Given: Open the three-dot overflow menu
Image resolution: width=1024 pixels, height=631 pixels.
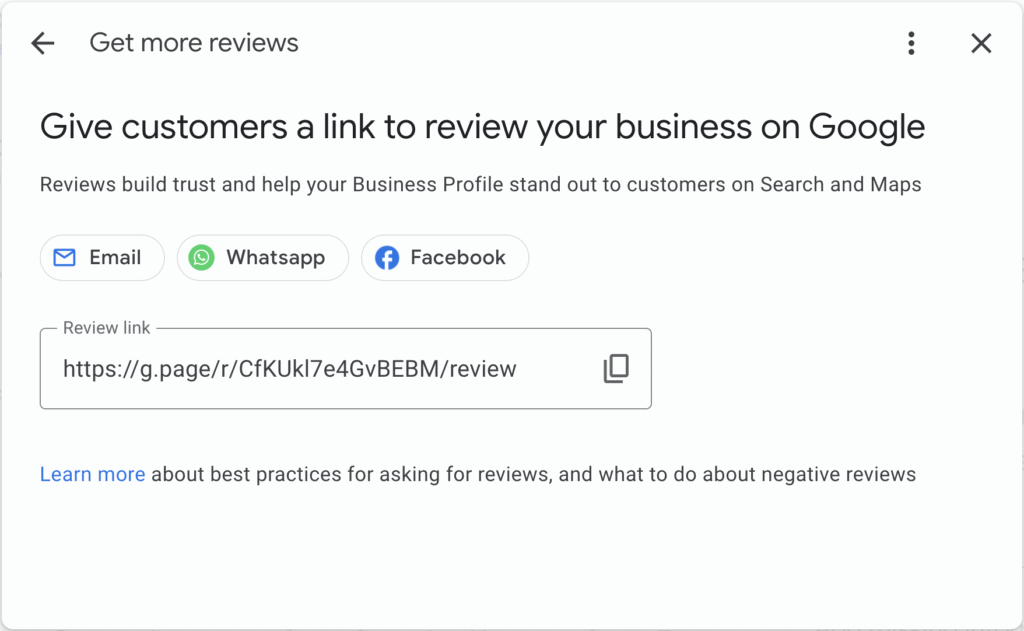Looking at the screenshot, I should (x=911, y=43).
